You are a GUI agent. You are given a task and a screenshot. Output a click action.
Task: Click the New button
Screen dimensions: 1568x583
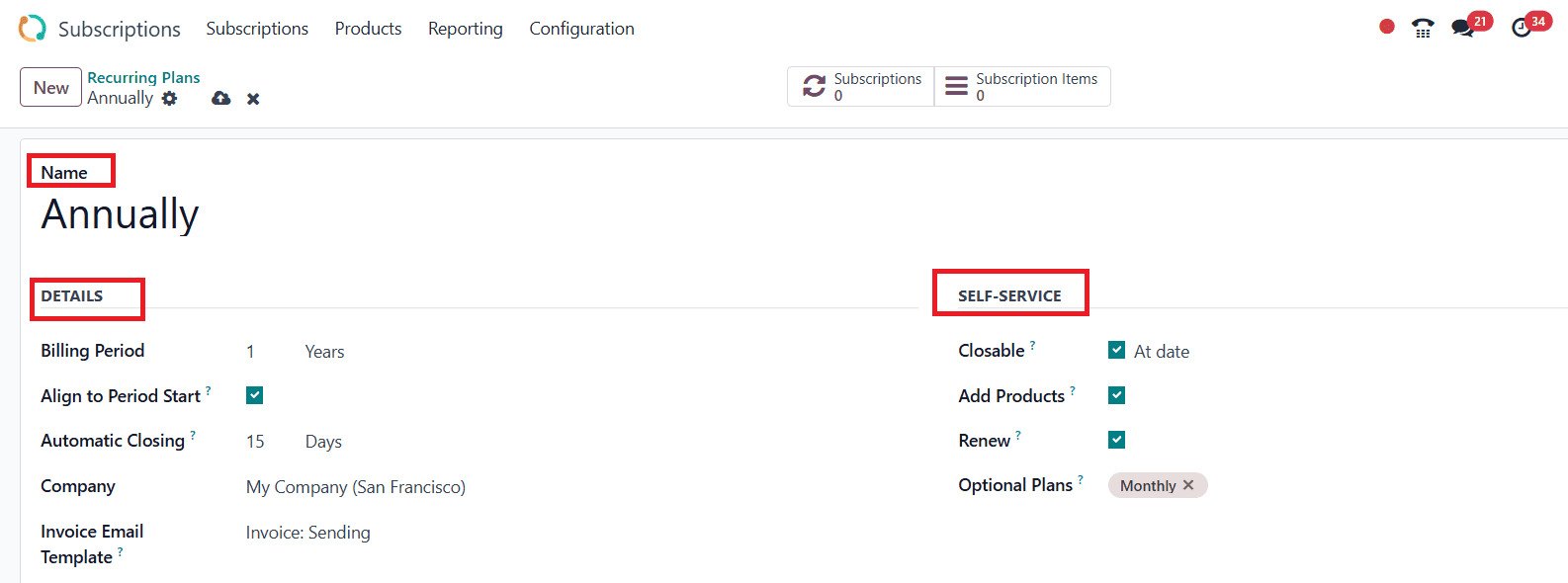(50, 87)
